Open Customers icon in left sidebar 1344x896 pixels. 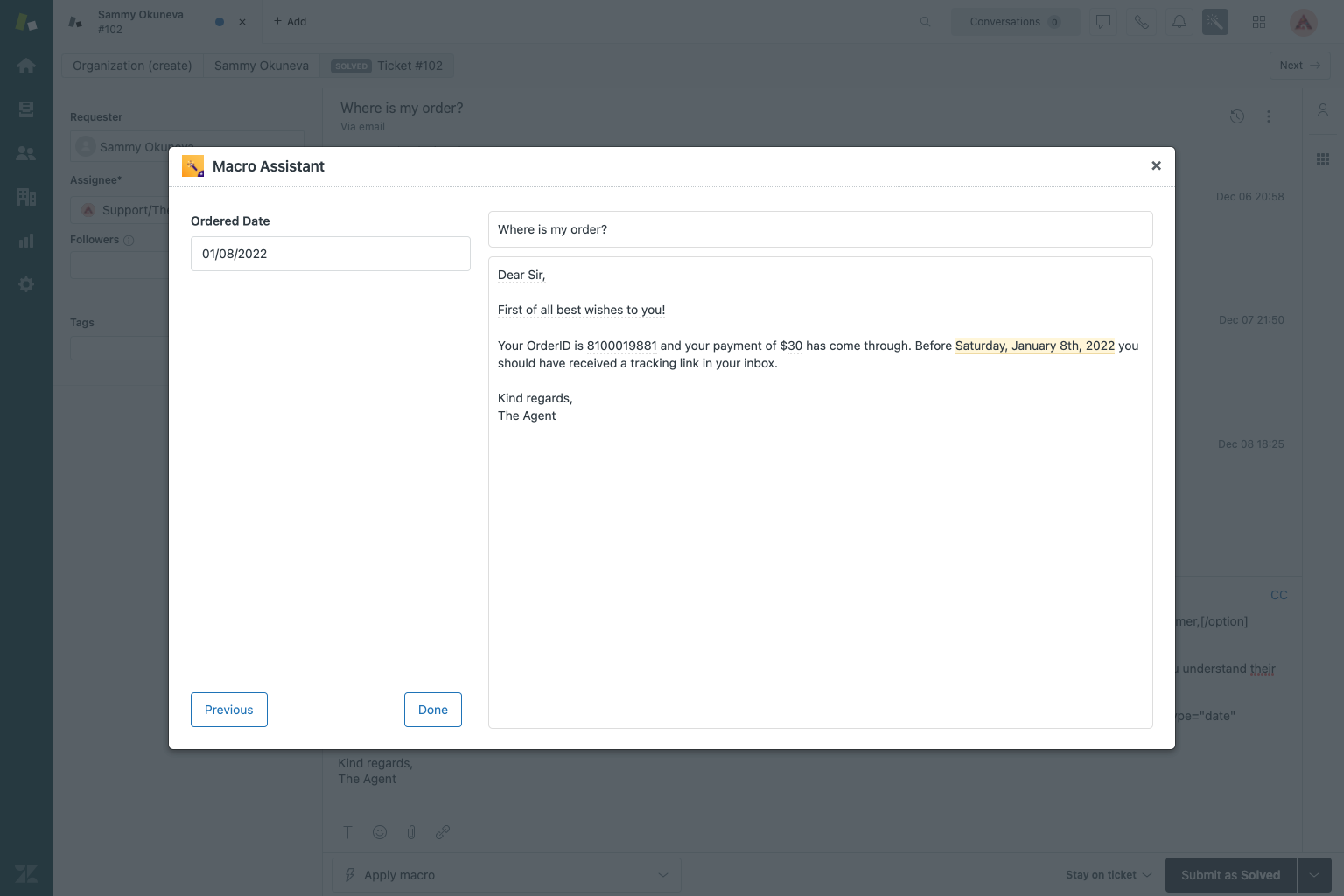click(26, 153)
